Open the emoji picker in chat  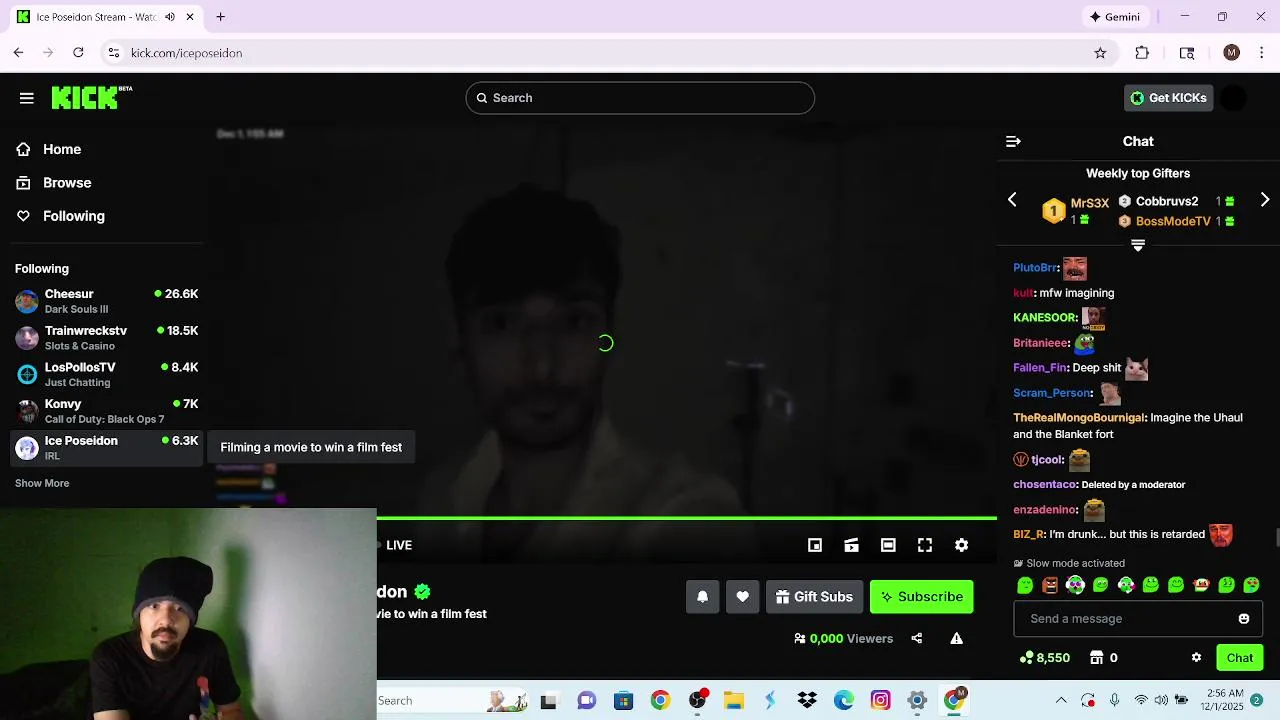[x=1244, y=619]
